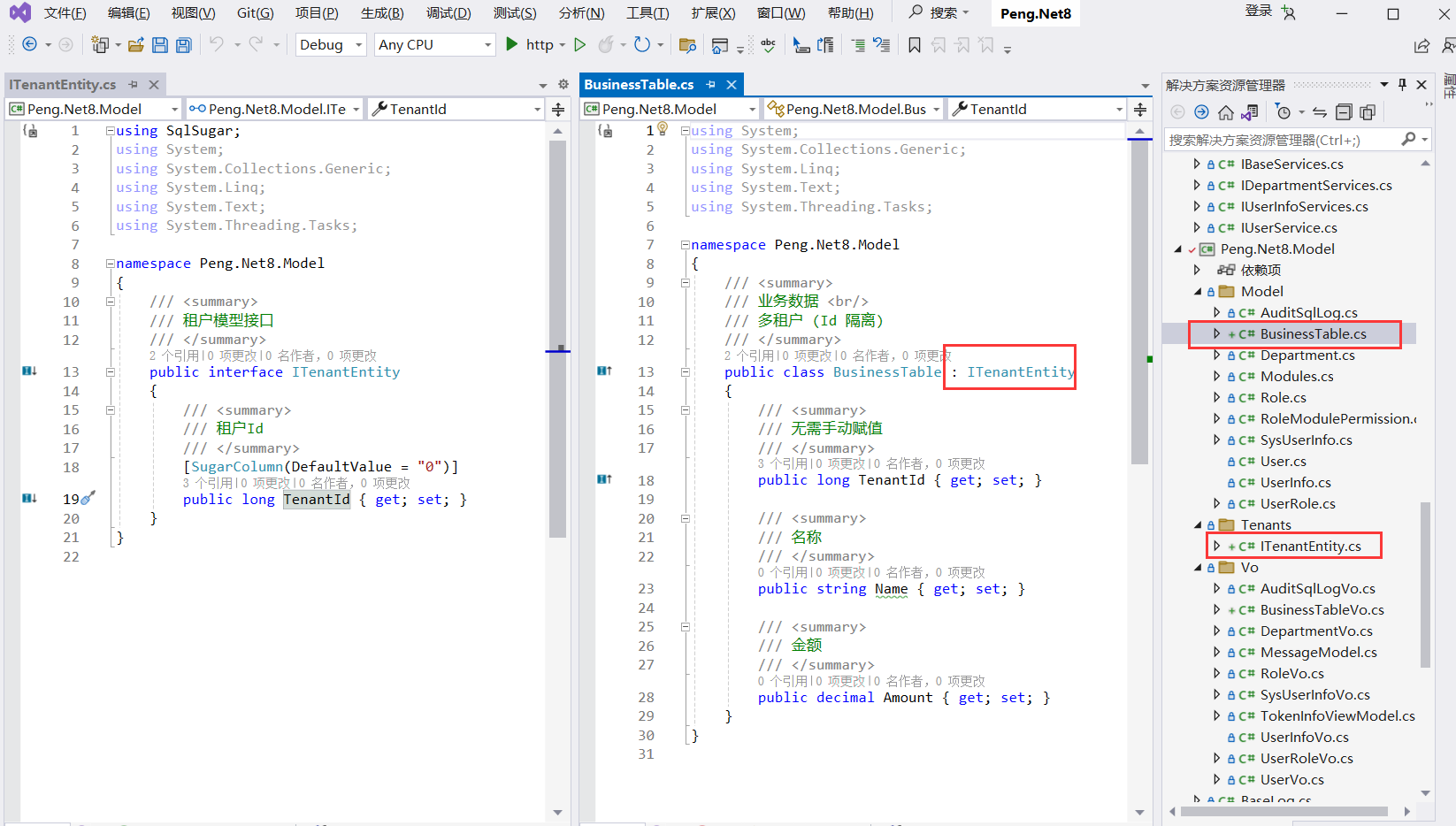
Task: Open the Git(G) menu
Action: coord(255,13)
